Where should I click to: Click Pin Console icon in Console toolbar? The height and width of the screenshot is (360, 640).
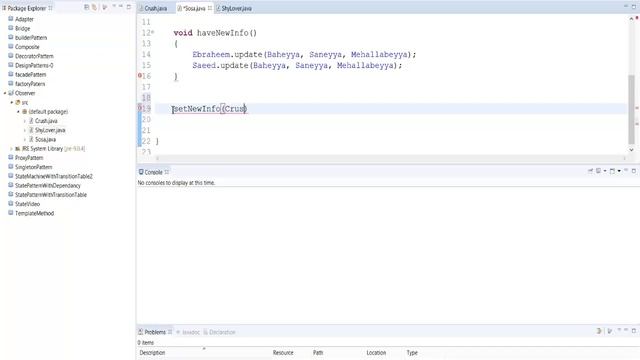pos(590,171)
